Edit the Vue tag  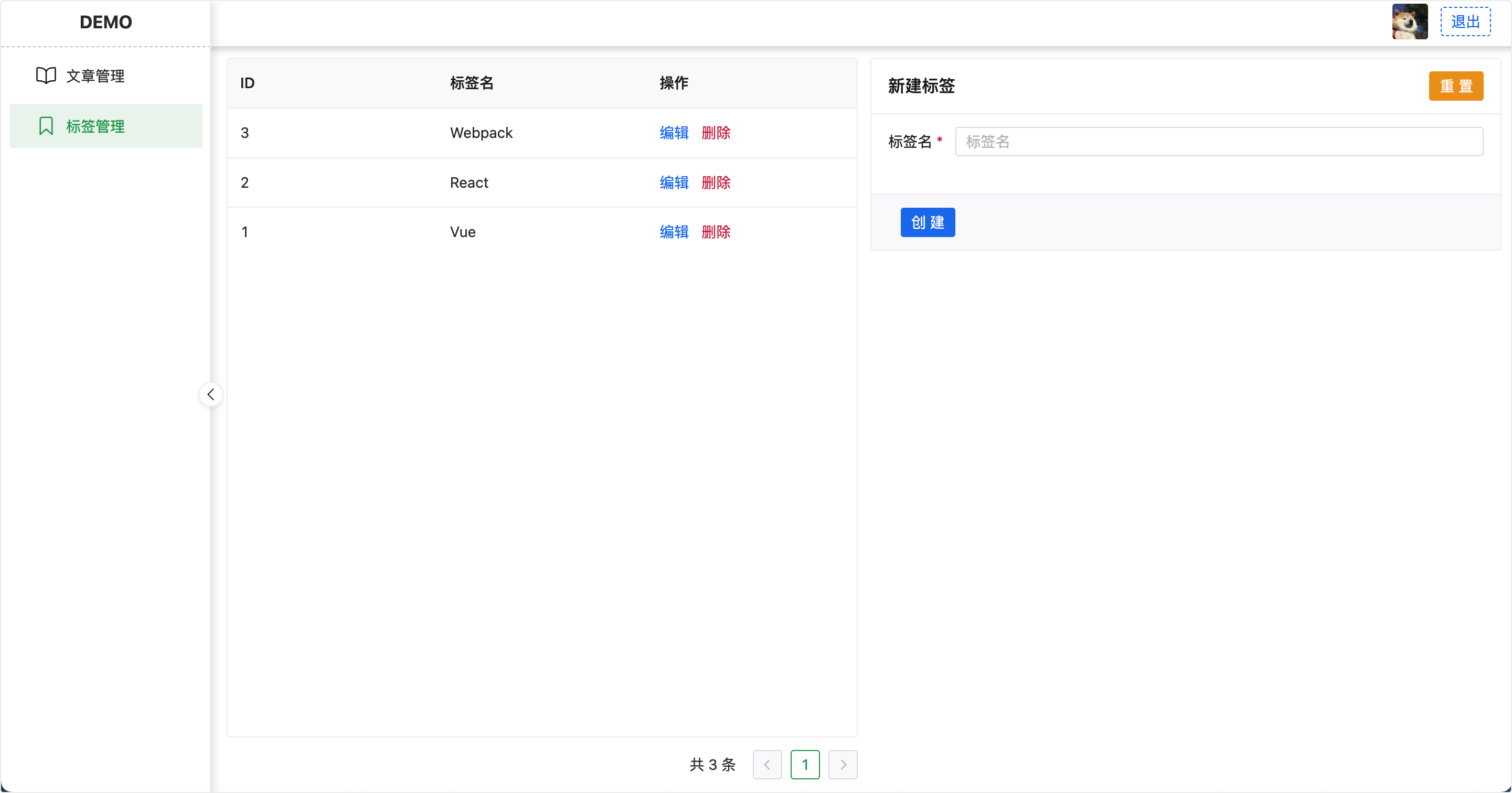(x=674, y=232)
